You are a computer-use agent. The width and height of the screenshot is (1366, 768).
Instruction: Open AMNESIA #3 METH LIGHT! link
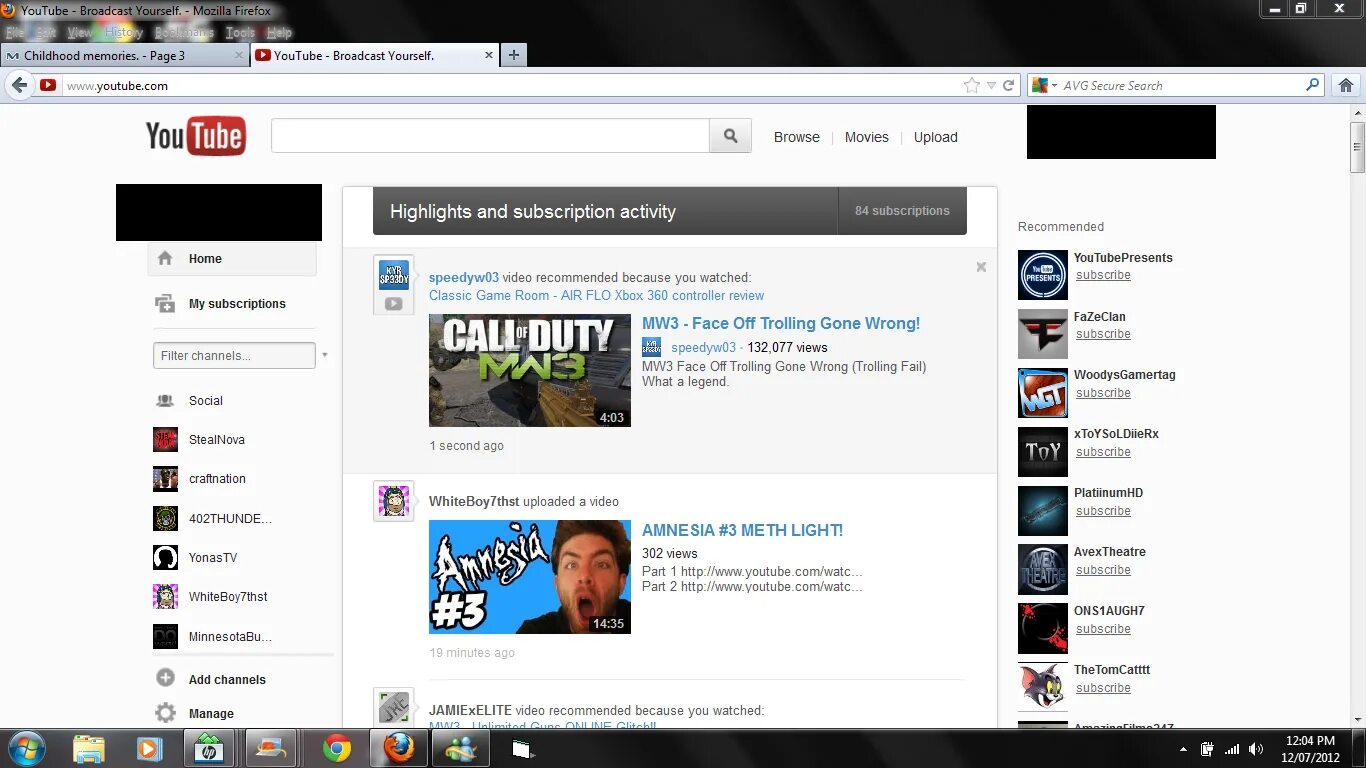[742, 530]
